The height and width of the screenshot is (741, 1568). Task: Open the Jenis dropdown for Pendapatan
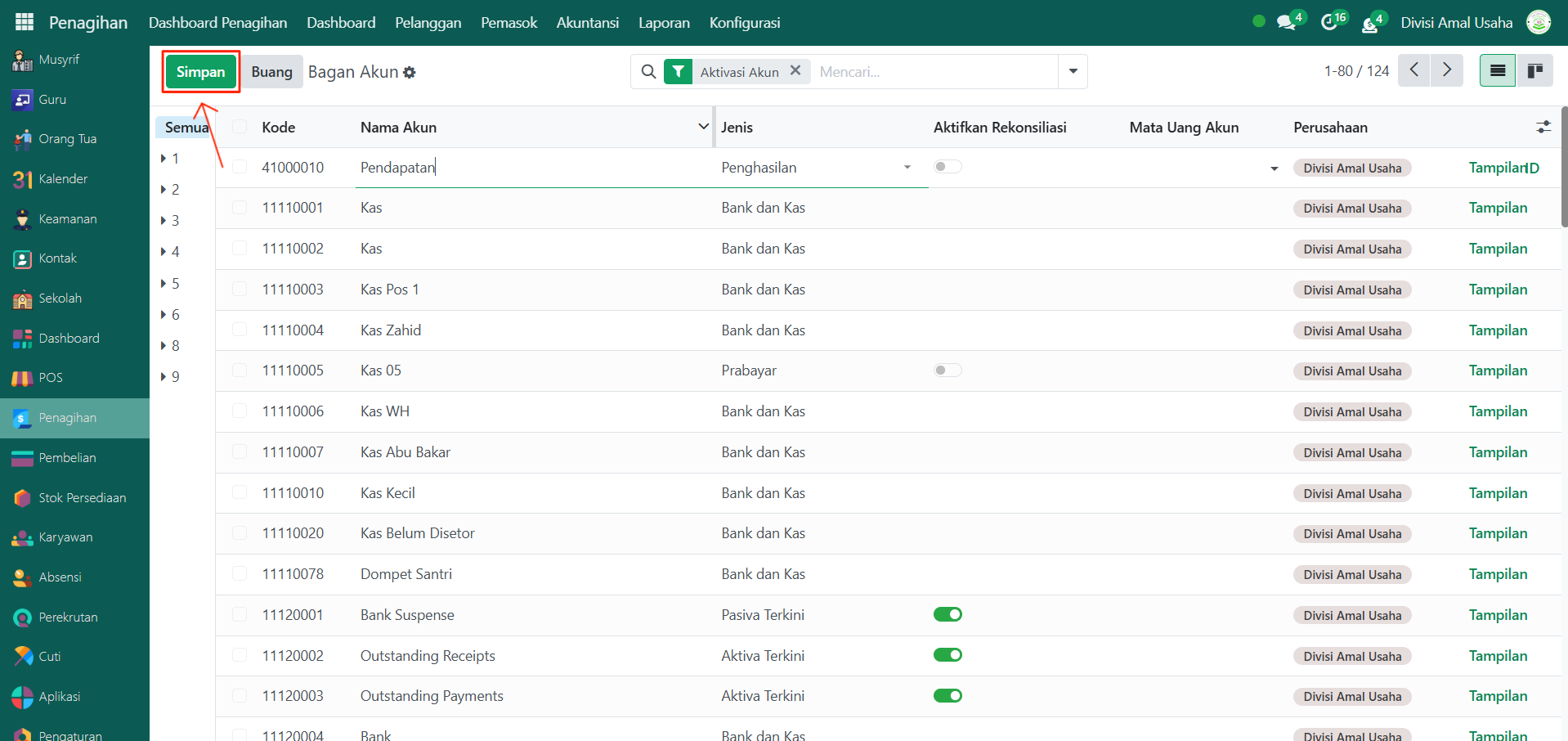click(x=907, y=168)
